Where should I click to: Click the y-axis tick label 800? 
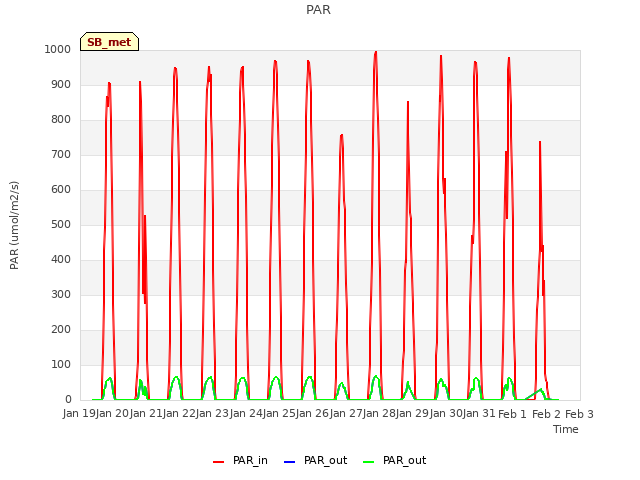pos(61,120)
